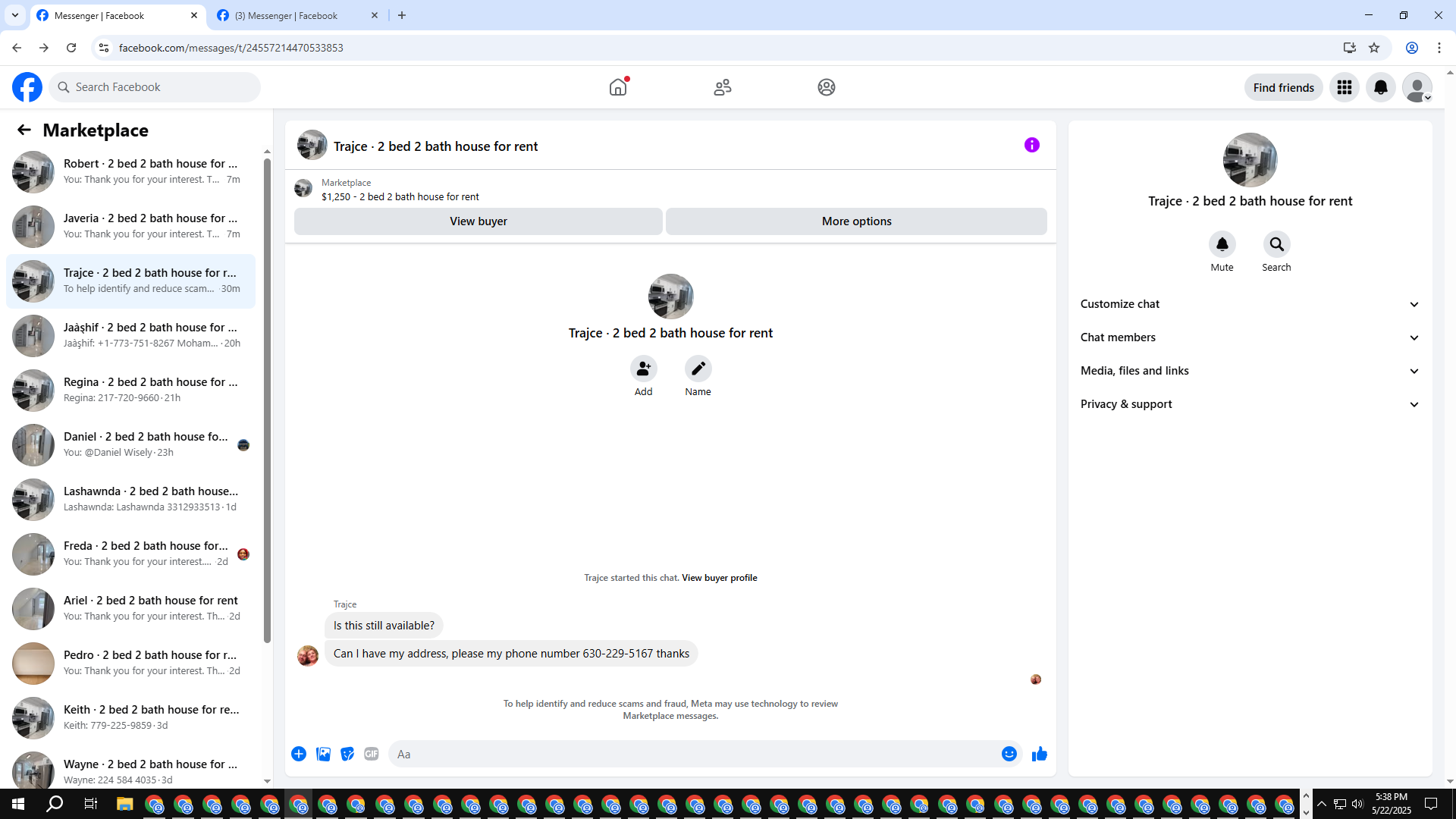Open the Jaàșhif conversation
The width and height of the screenshot is (1456, 819).
click(130, 336)
